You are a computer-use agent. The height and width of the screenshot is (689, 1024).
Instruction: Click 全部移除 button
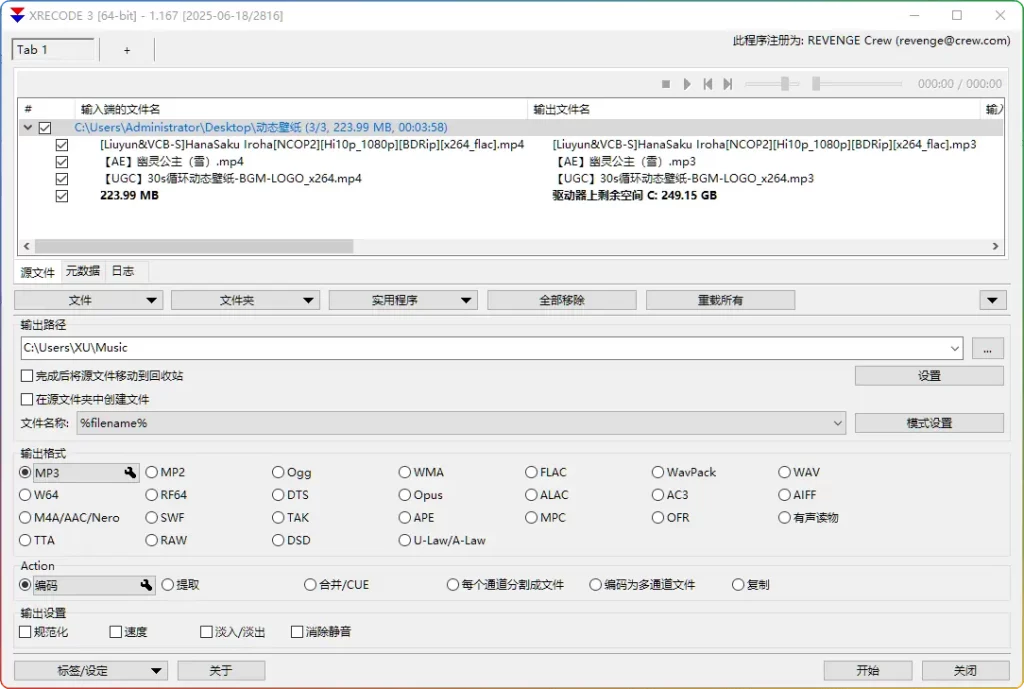[x=562, y=300]
